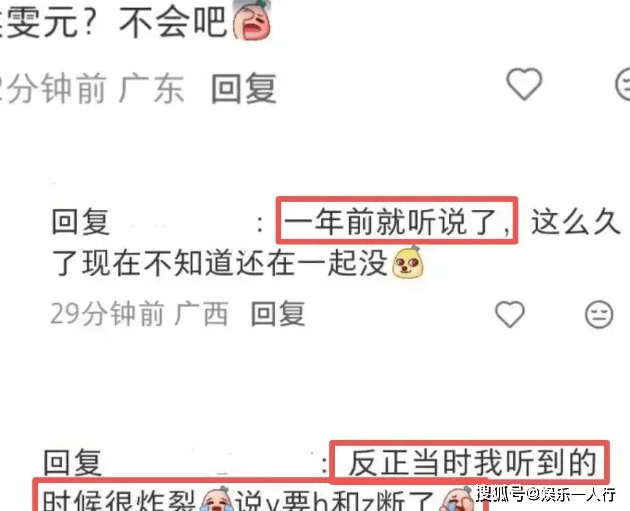Tap crying emoji after 不会吧
Image resolution: width=630 pixels, height=511 pixels.
[x=252, y=20]
